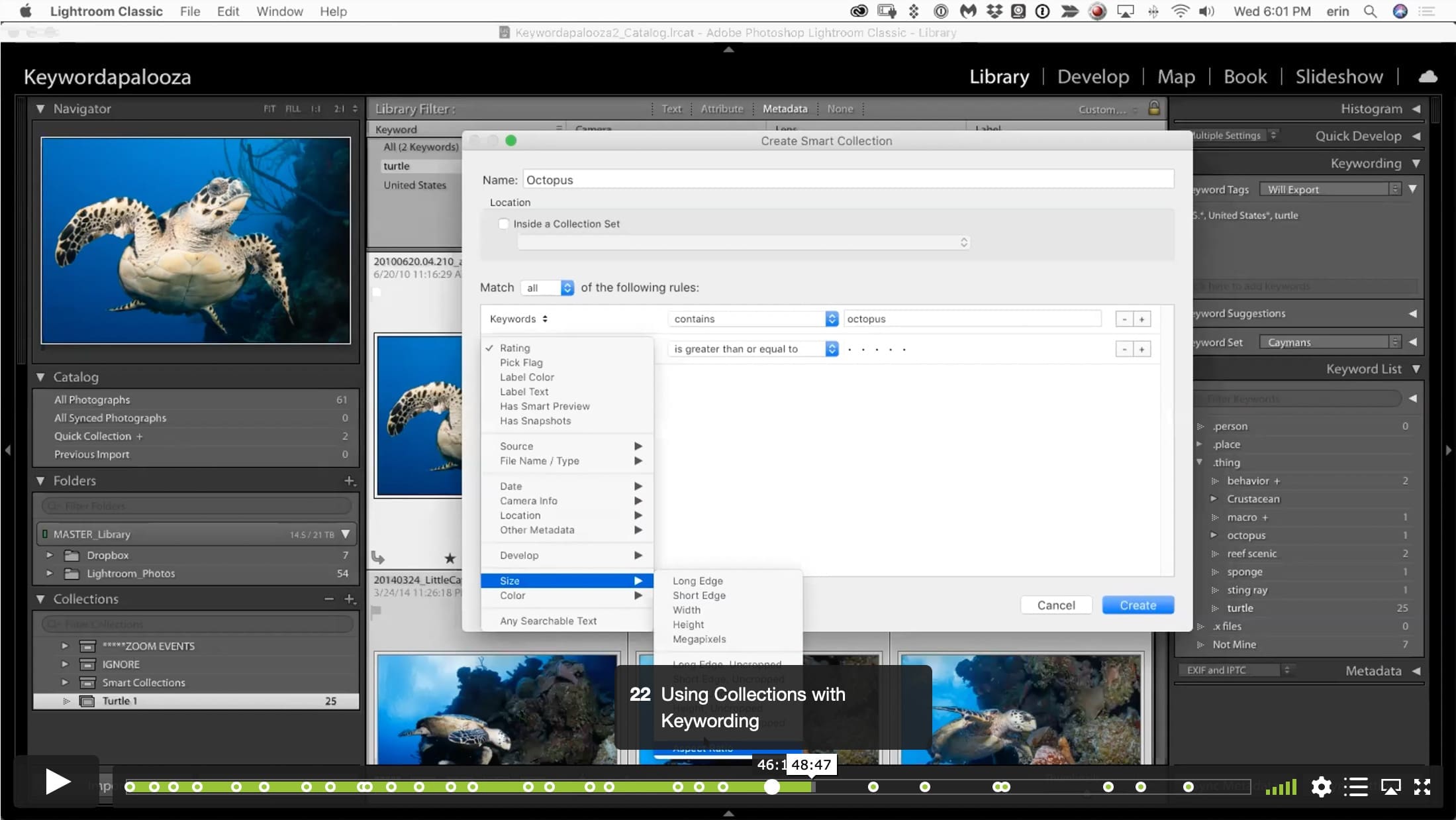Open the Caymans keyword set dropdown
The width and height of the screenshot is (1456, 820).
(1330, 342)
